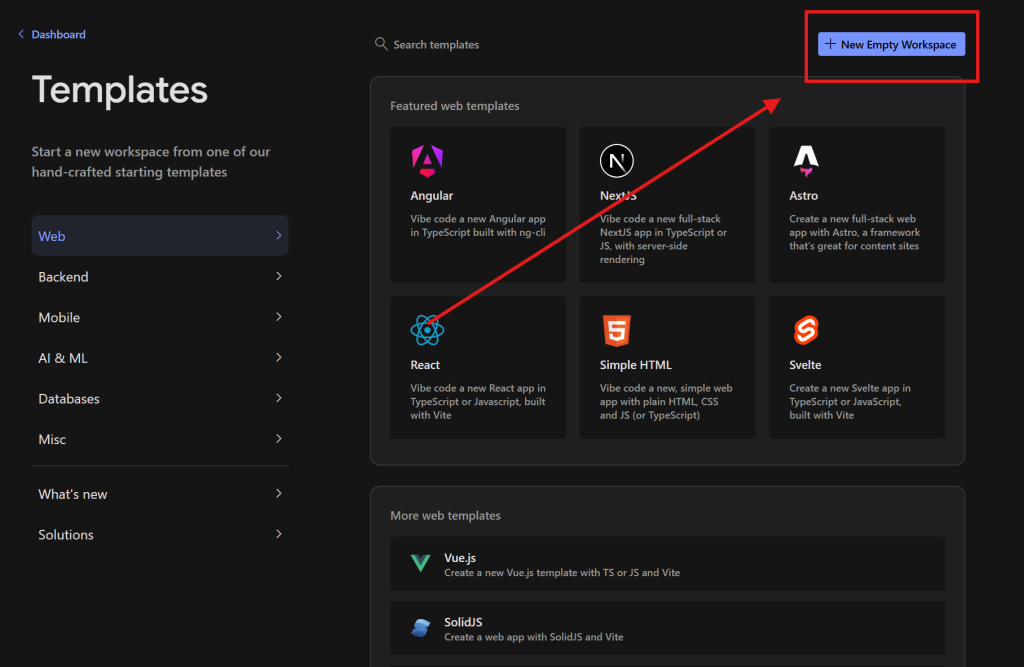
Task: Open the What's new section label
Action: click(x=72, y=494)
